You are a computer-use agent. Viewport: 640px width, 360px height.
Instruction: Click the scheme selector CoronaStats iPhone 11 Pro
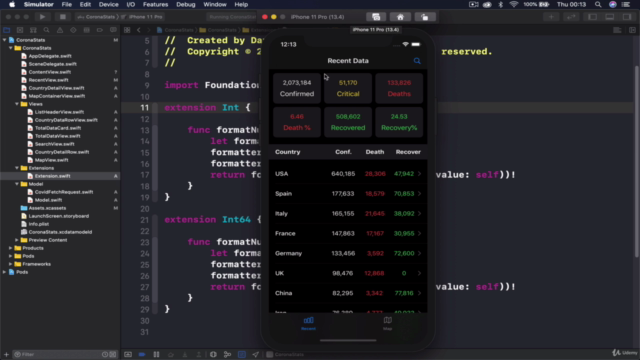120,17
